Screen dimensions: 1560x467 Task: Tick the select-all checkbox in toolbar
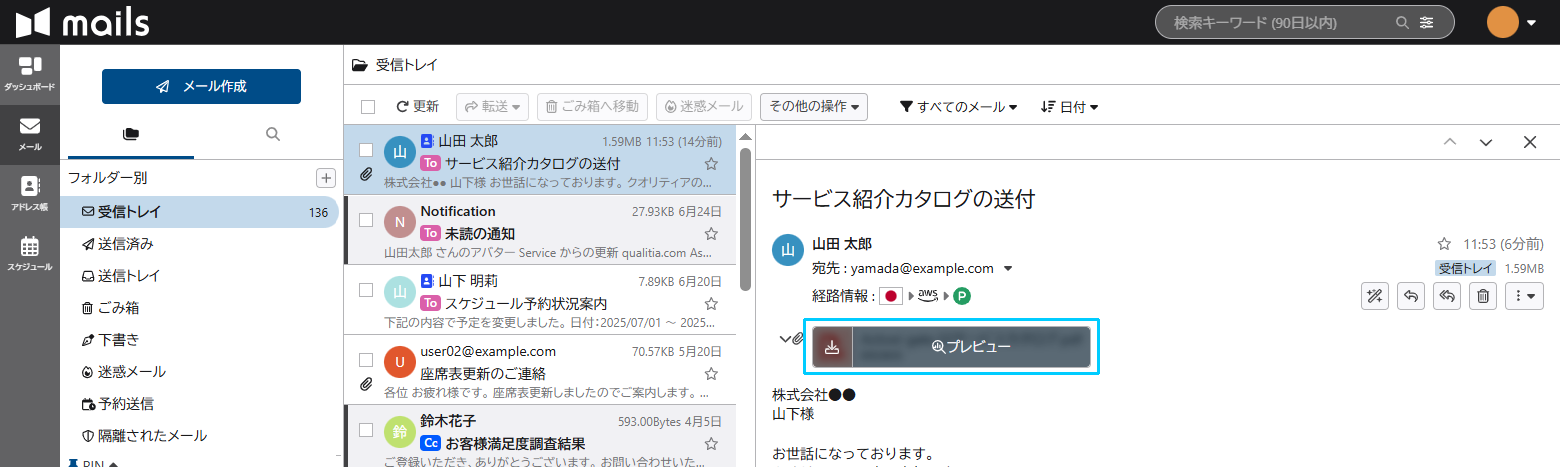pos(368,107)
